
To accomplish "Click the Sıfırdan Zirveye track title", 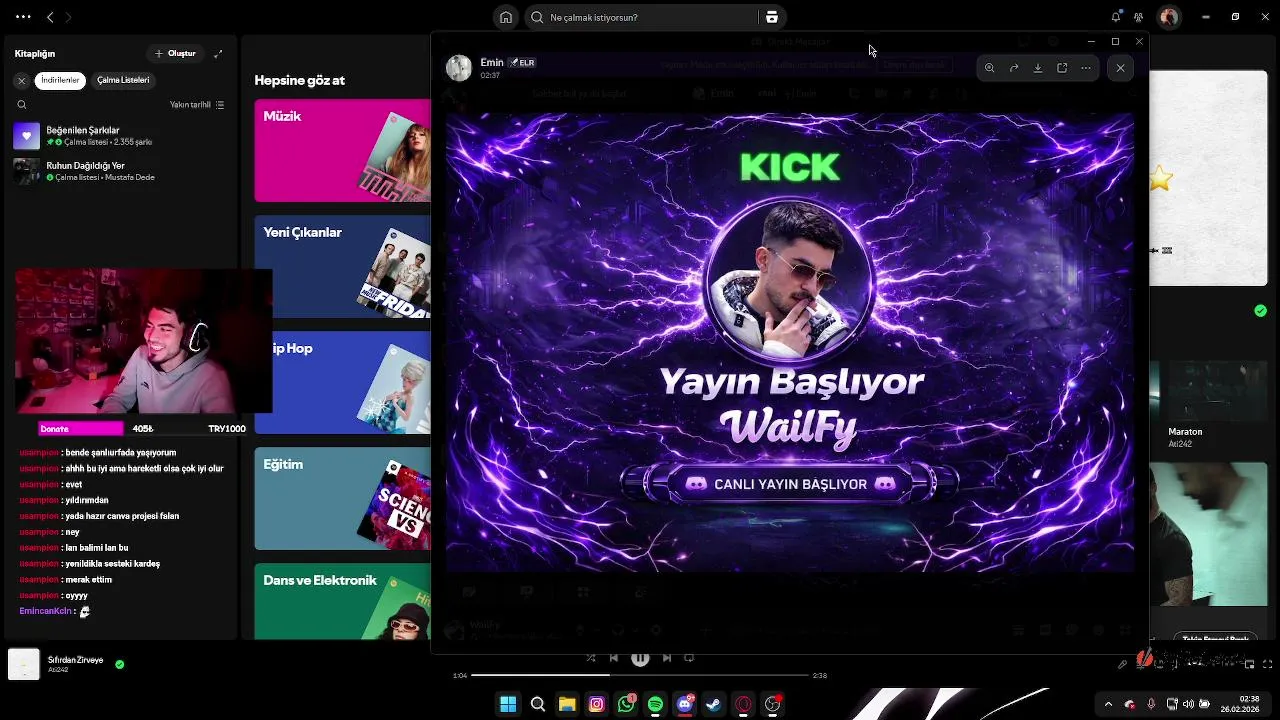I will (76, 660).
